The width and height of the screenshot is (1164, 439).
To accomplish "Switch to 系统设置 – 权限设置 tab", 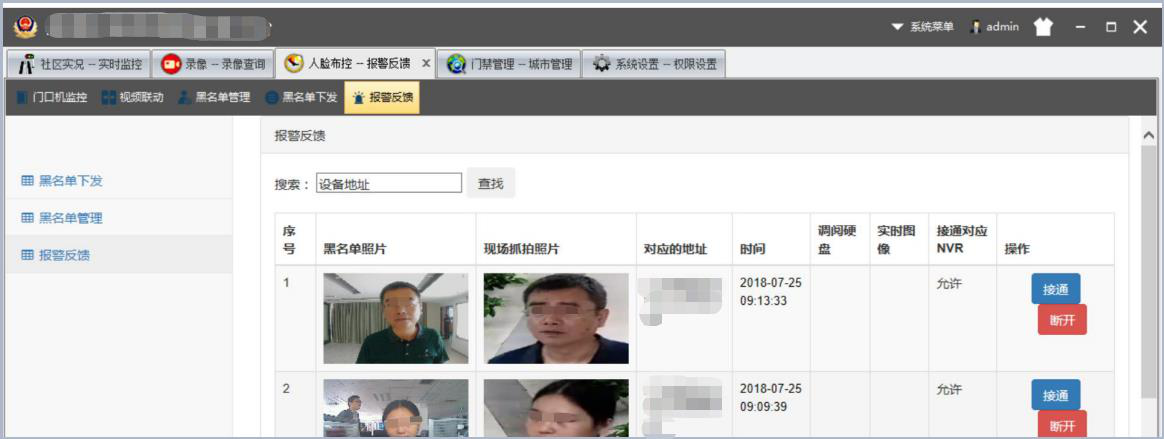I will coord(654,64).
